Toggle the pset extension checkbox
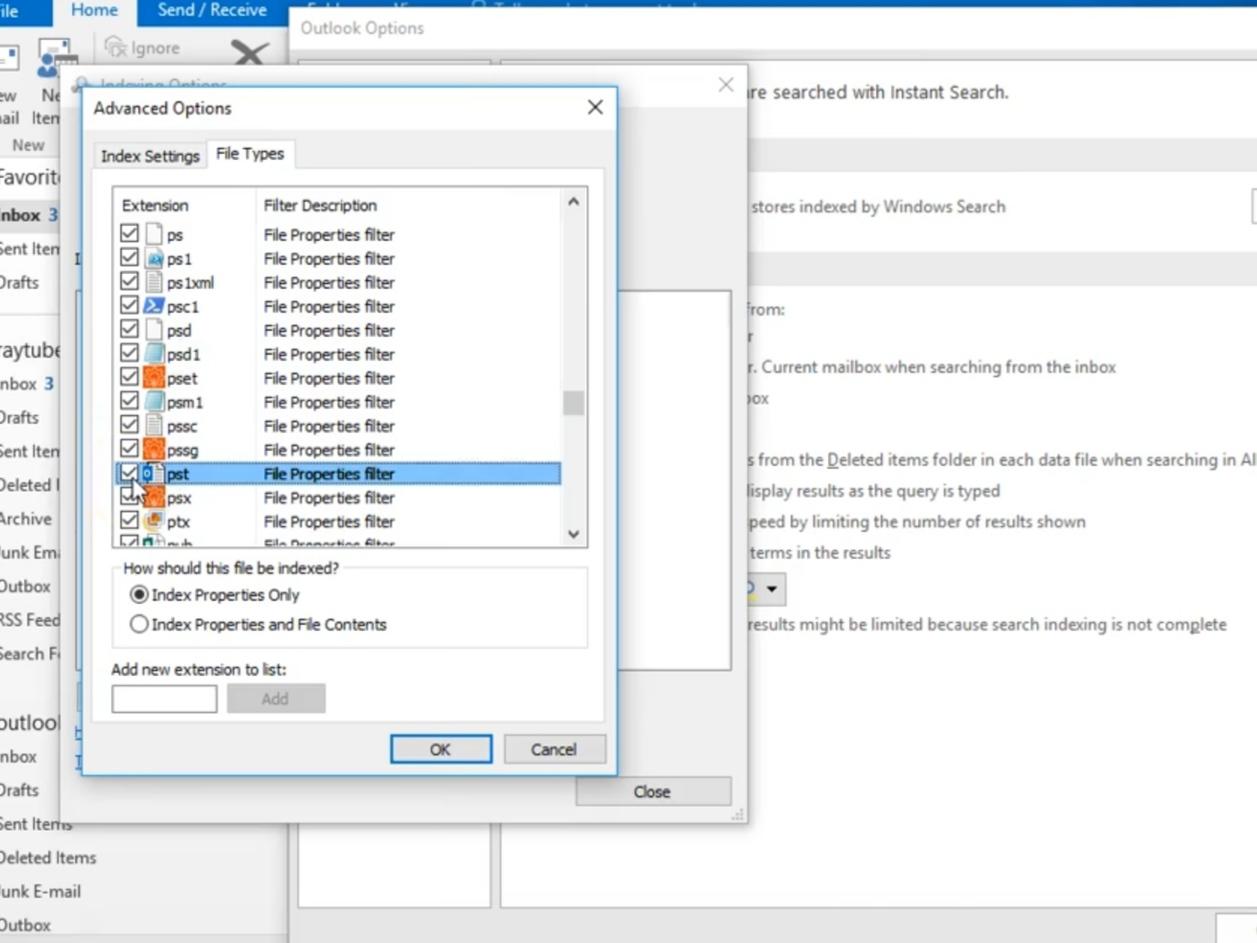The image size is (1257, 943). [129, 378]
